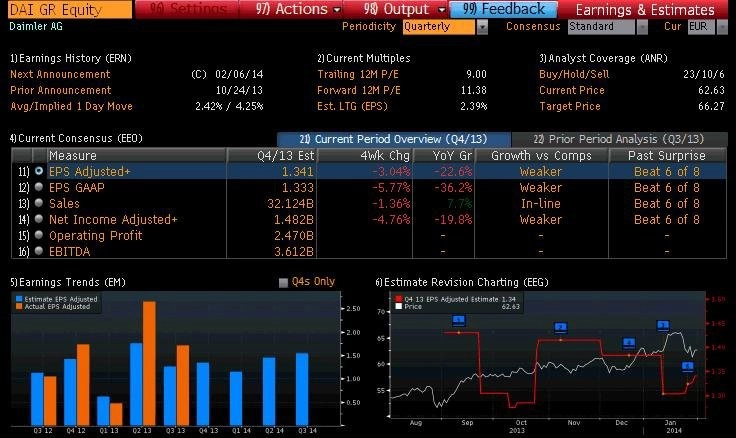Switch to Current Period Overview (Q4/13) tab
Image resolution: width=736 pixels, height=438 pixels.
click(393, 139)
